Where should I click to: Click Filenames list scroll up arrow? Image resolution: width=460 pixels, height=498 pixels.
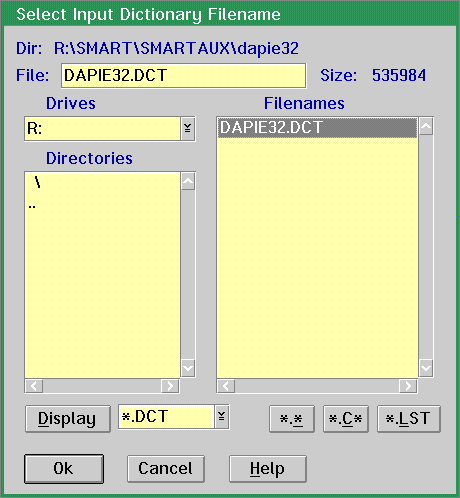pos(426,127)
